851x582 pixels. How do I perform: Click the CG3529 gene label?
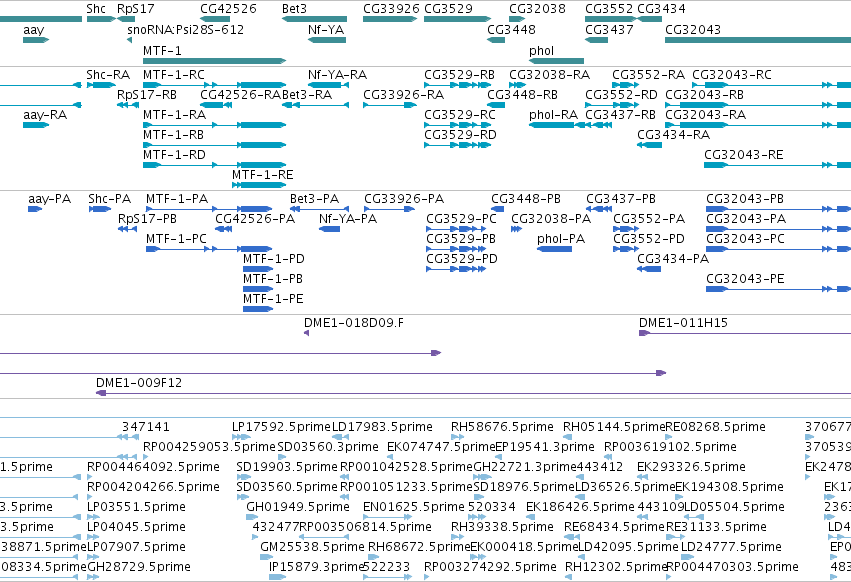point(448,9)
